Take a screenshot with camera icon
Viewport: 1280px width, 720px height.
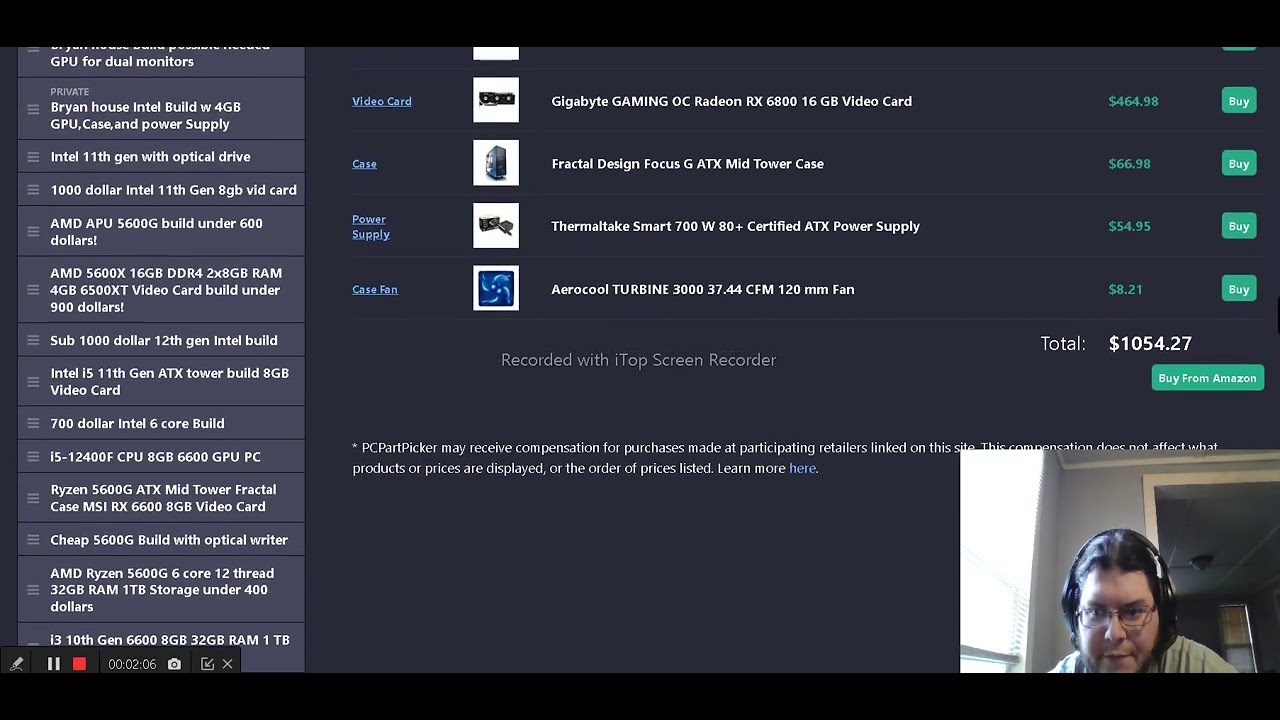coord(174,664)
